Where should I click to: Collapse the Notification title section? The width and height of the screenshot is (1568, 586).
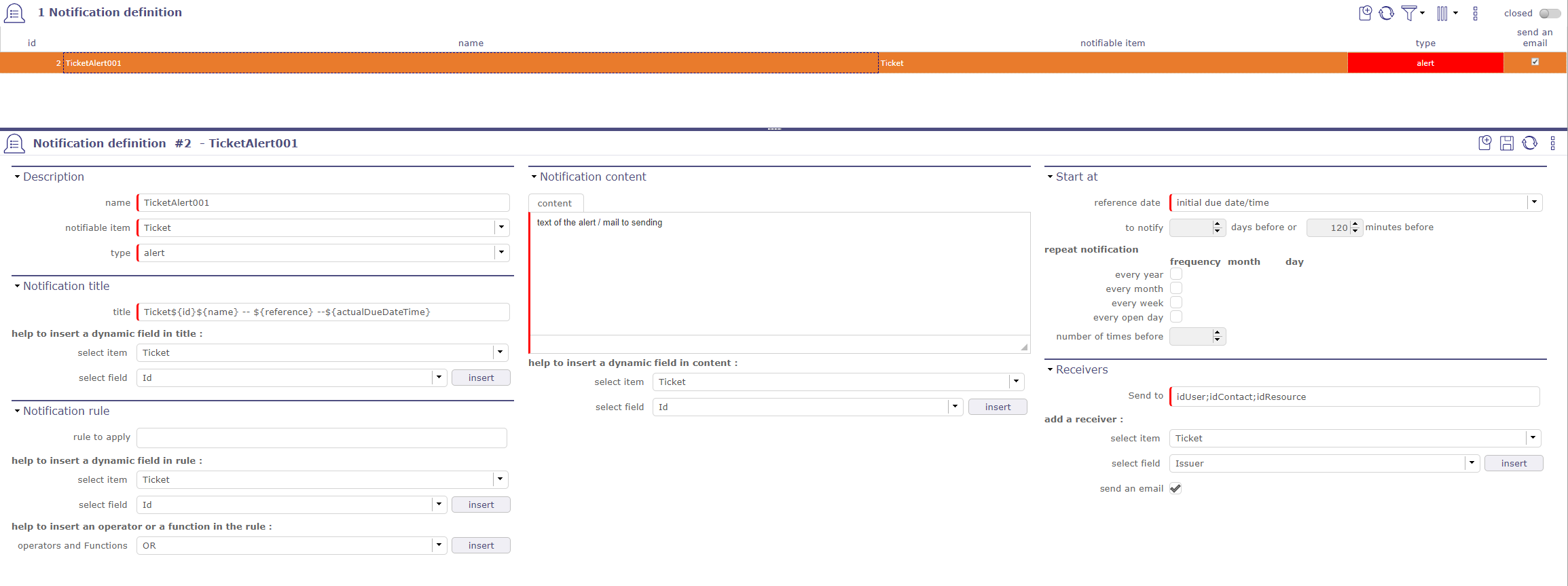[x=18, y=286]
